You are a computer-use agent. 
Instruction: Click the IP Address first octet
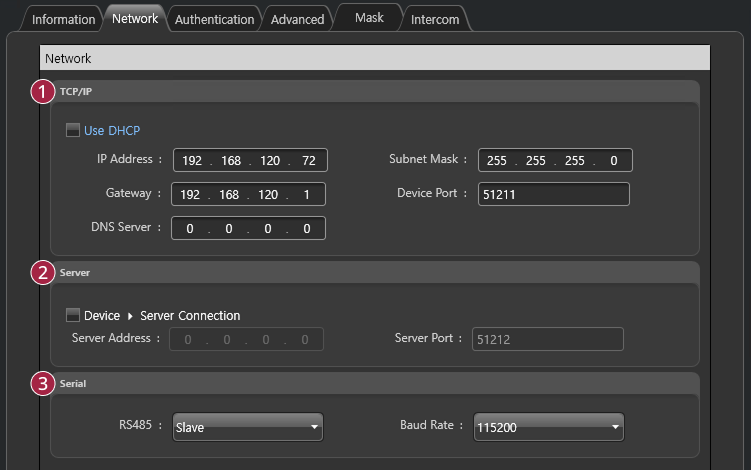click(191, 160)
